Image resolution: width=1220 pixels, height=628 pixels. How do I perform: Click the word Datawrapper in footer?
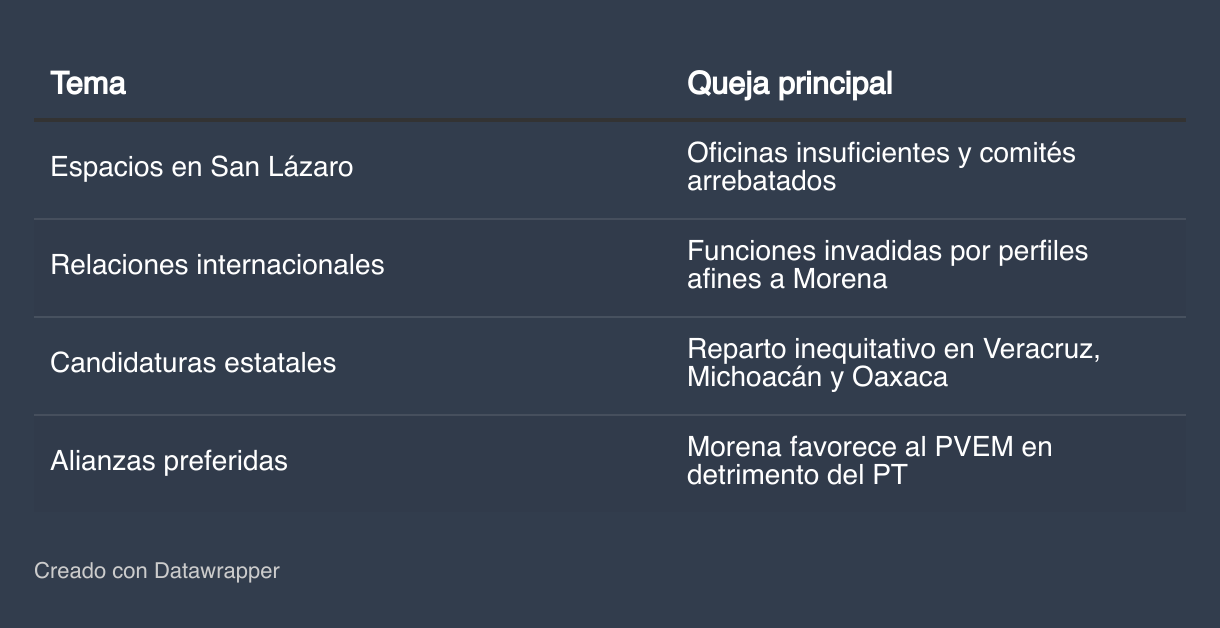(217, 571)
